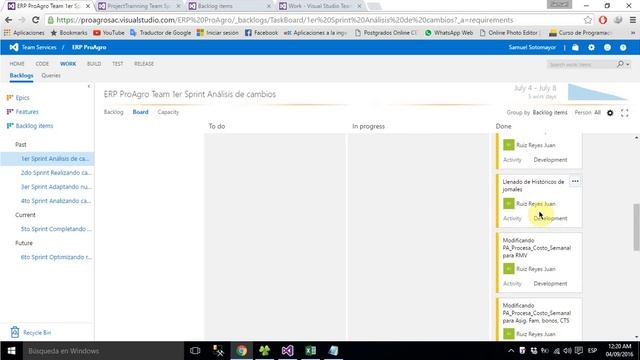Go to the RELEASE hub
Viewport: 640px width, 360px height.
coord(144,64)
